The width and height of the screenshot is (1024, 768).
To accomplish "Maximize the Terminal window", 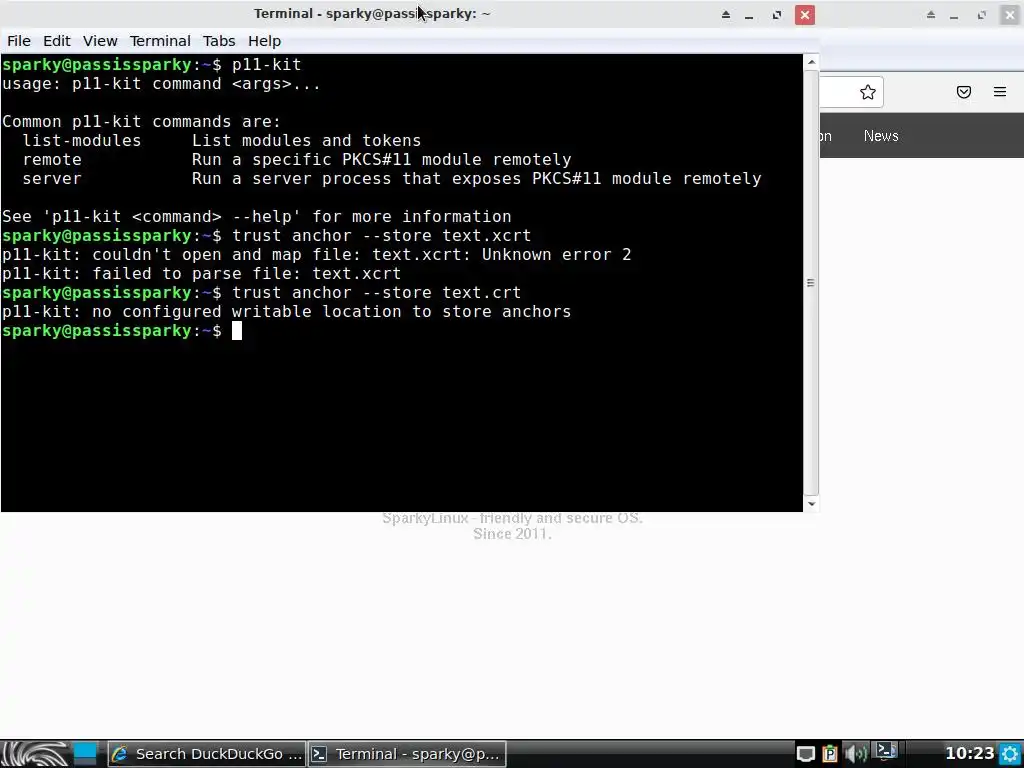I will (776, 14).
